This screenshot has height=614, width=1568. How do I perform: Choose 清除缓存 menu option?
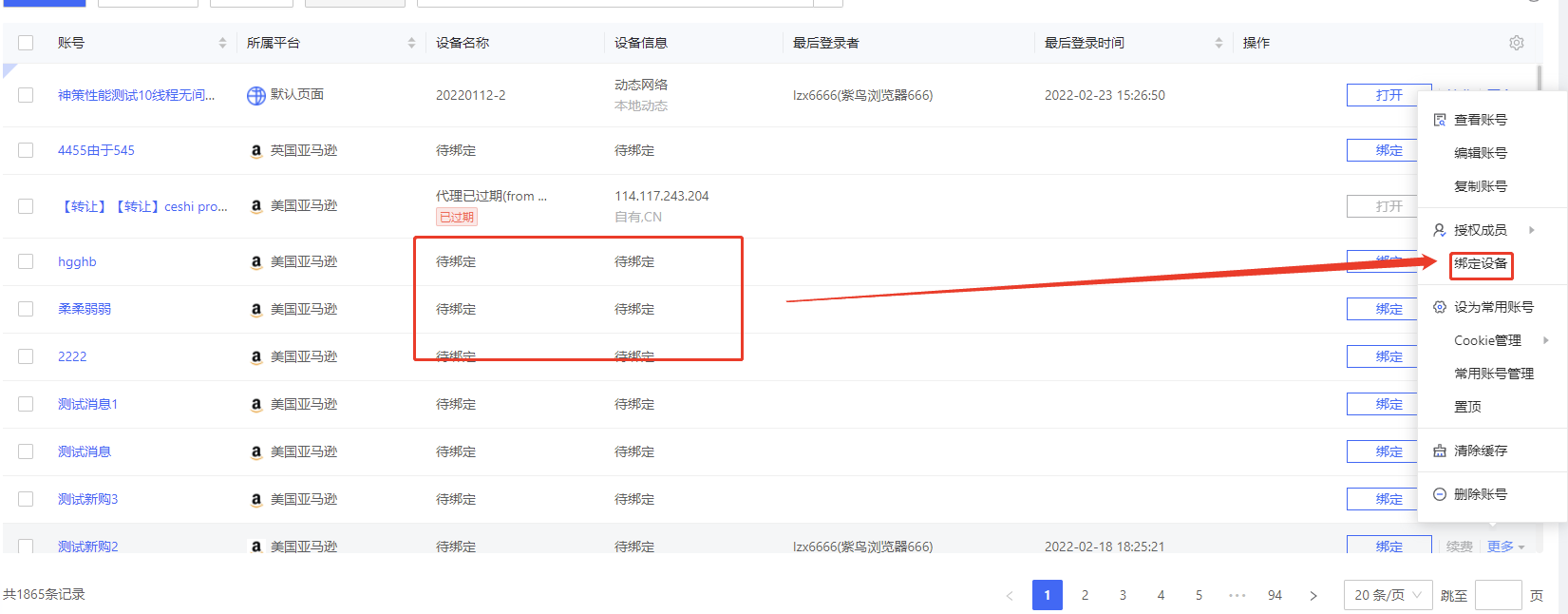[x=1480, y=451]
